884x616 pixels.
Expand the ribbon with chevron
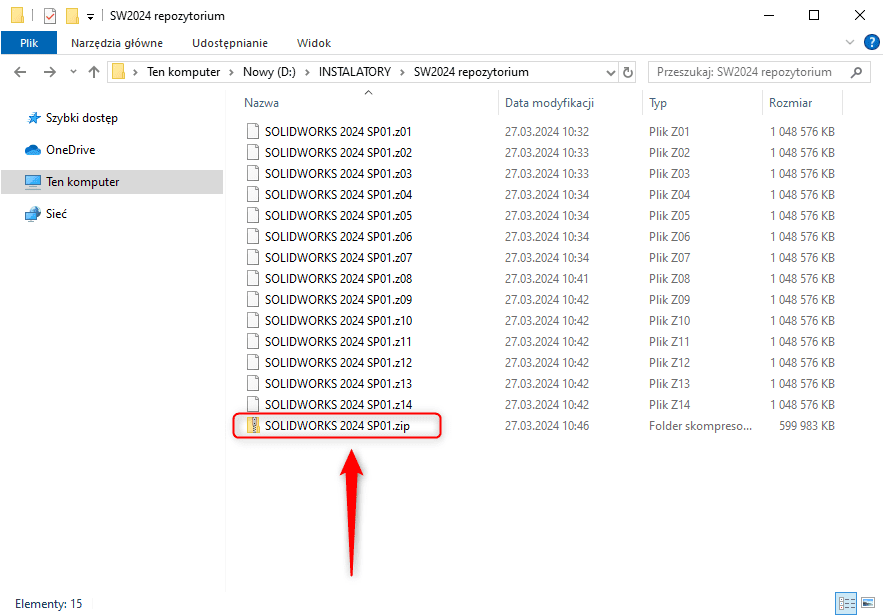coord(850,42)
